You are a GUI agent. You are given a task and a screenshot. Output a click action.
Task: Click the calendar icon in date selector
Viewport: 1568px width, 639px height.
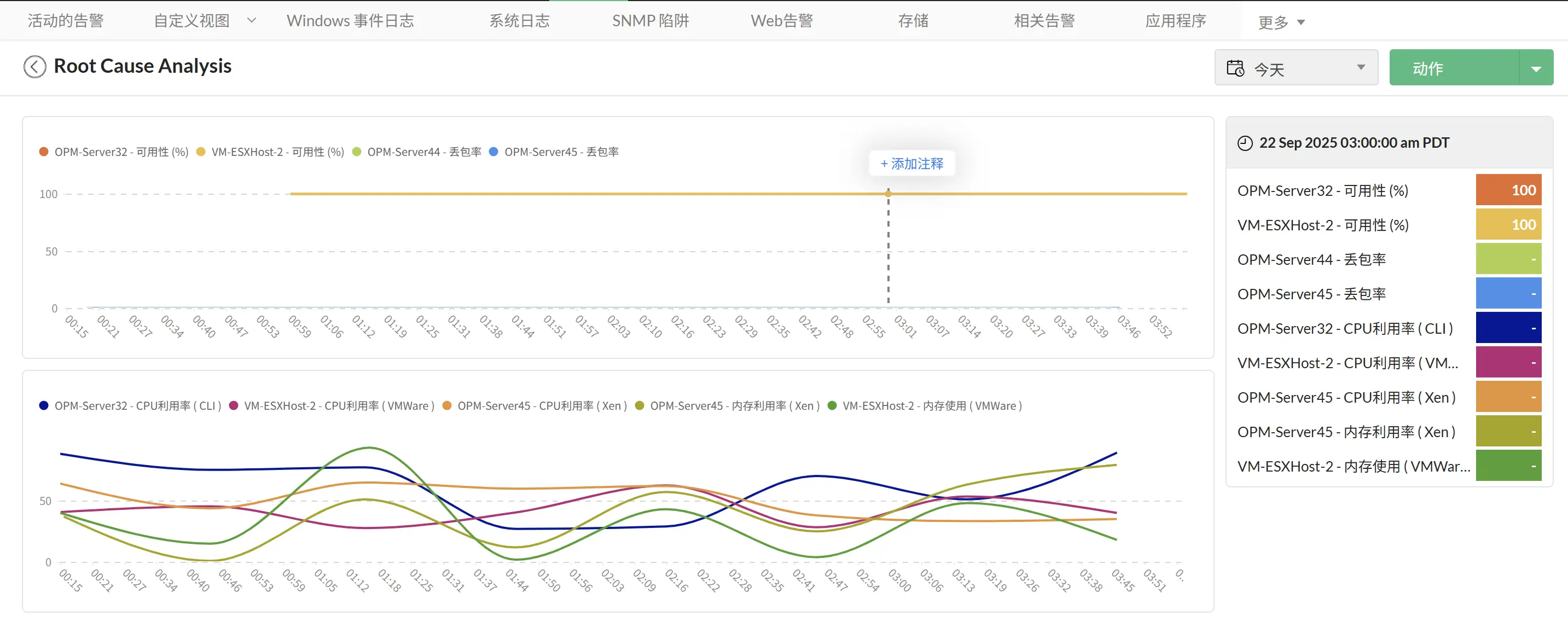1235,68
